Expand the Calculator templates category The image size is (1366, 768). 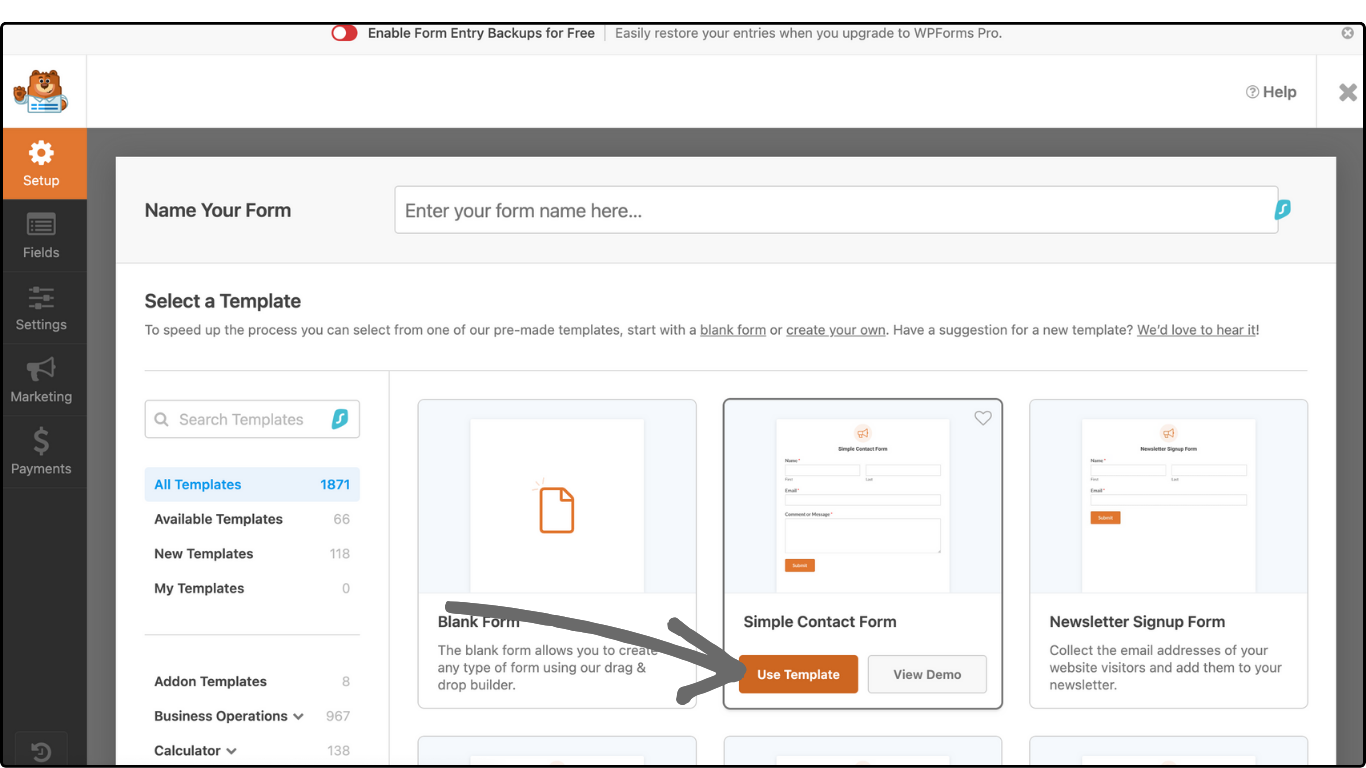[x=195, y=750]
